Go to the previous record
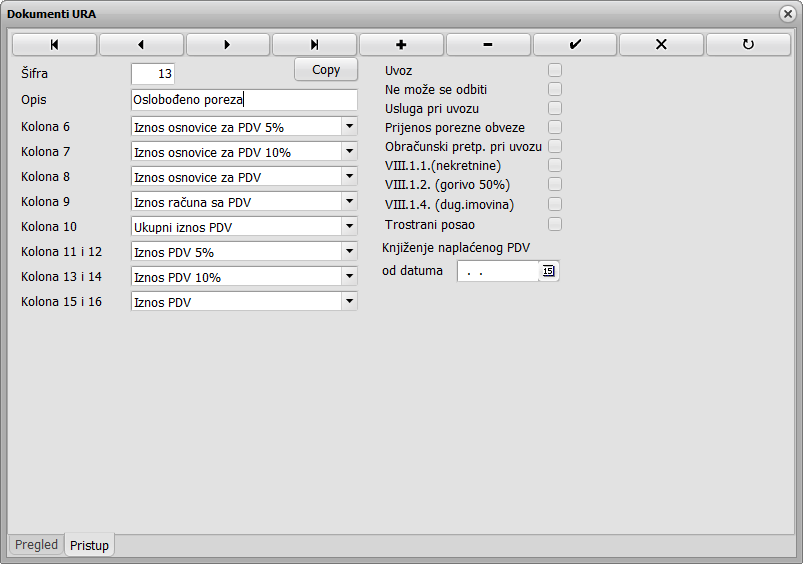 tap(141, 45)
